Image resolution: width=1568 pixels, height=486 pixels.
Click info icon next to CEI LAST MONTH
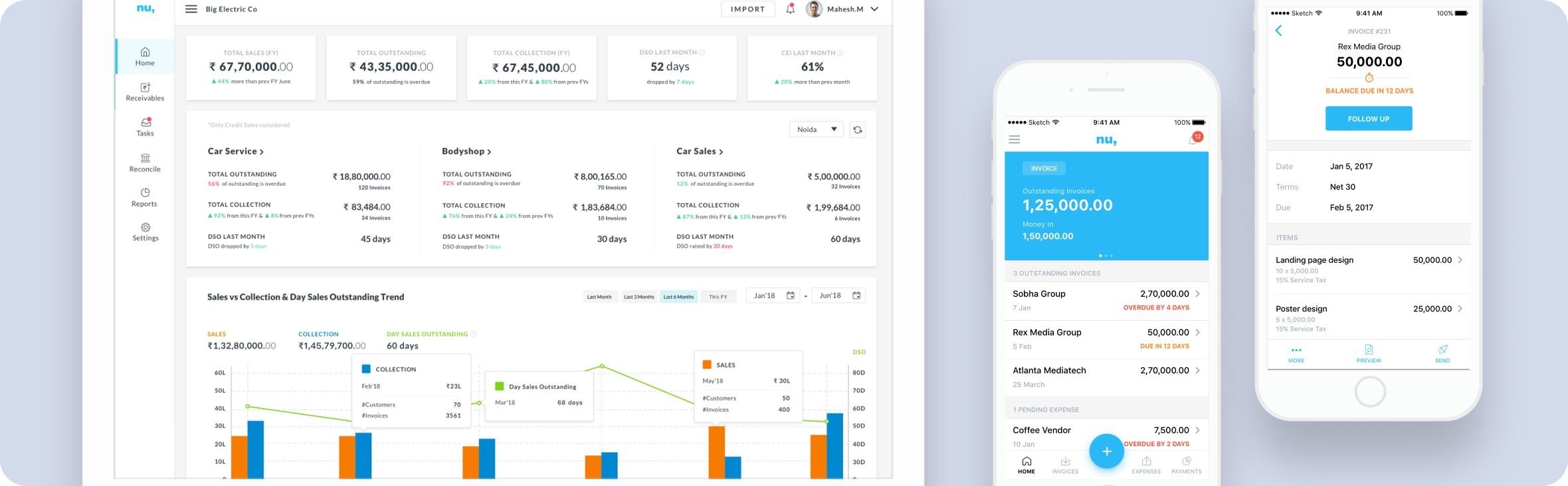(840, 53)
